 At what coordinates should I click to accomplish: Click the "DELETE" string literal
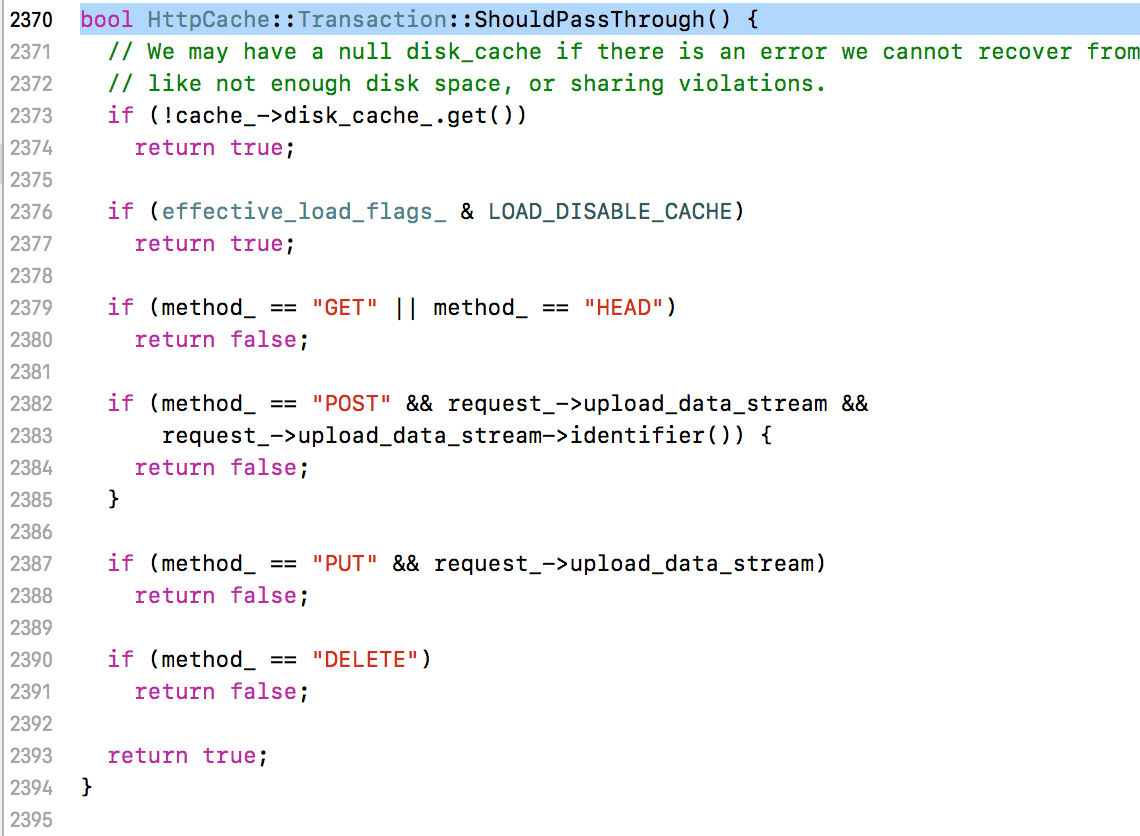point(365,659)
